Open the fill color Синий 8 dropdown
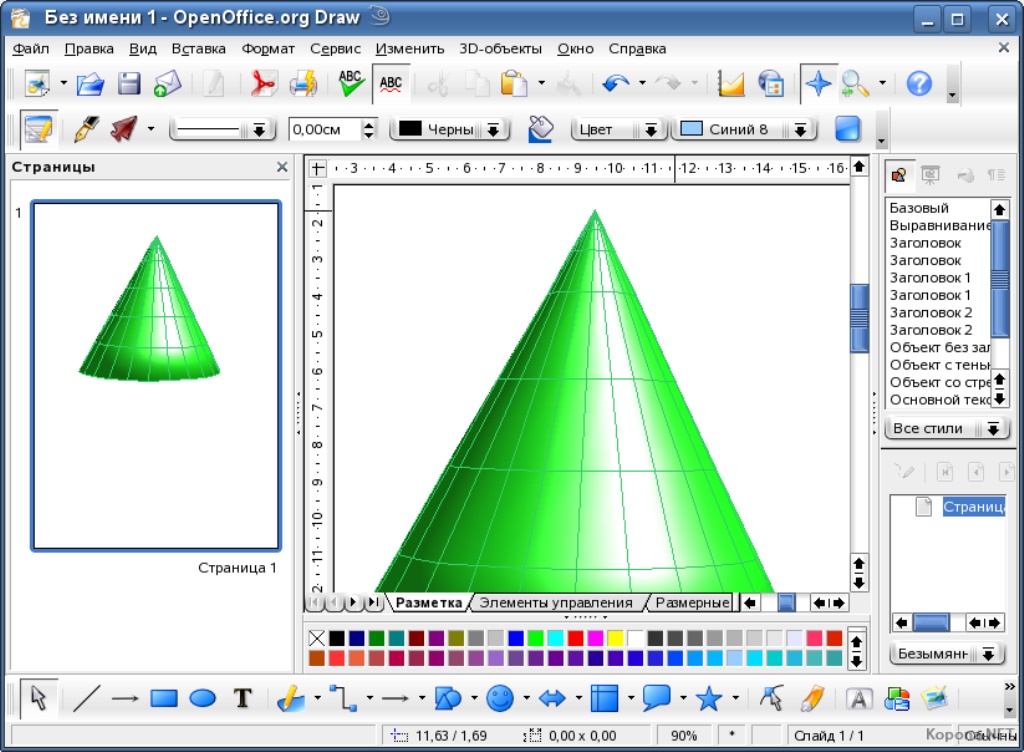This screenshot has height=752, width=1024. pyautogui.click(x=801, y=130)
